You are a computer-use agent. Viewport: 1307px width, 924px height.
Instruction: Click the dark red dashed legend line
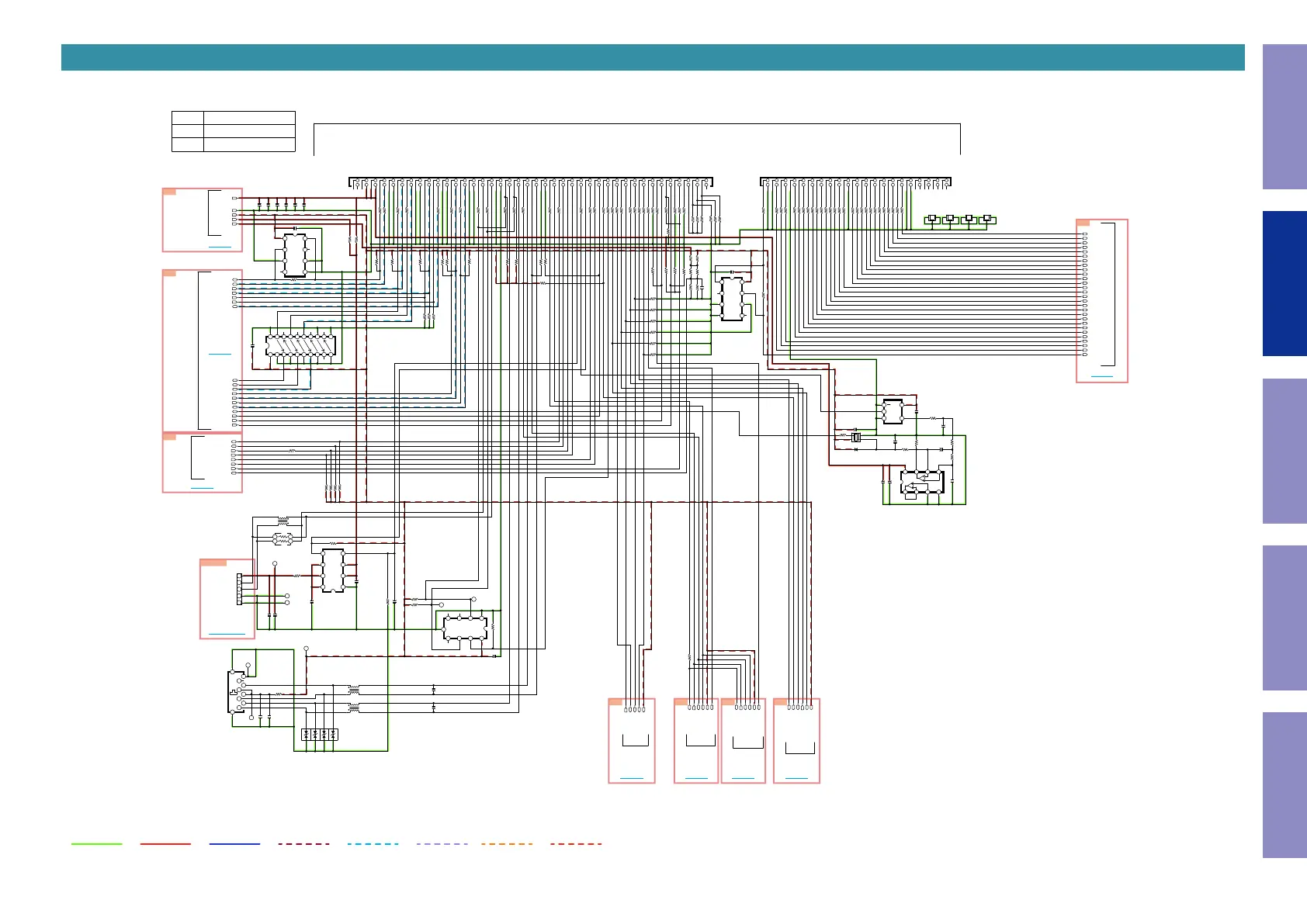pos(303,844)
